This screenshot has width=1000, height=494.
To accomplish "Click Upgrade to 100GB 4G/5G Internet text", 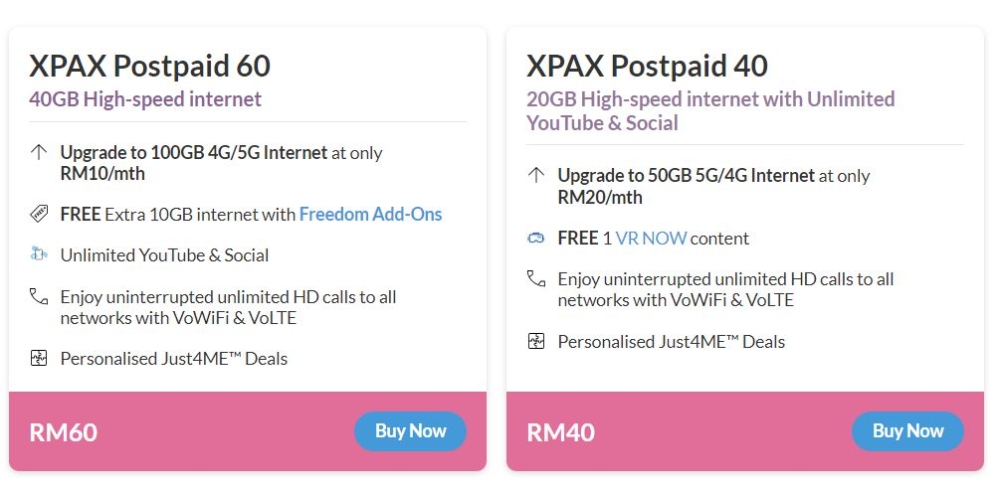I will point(194,152).
